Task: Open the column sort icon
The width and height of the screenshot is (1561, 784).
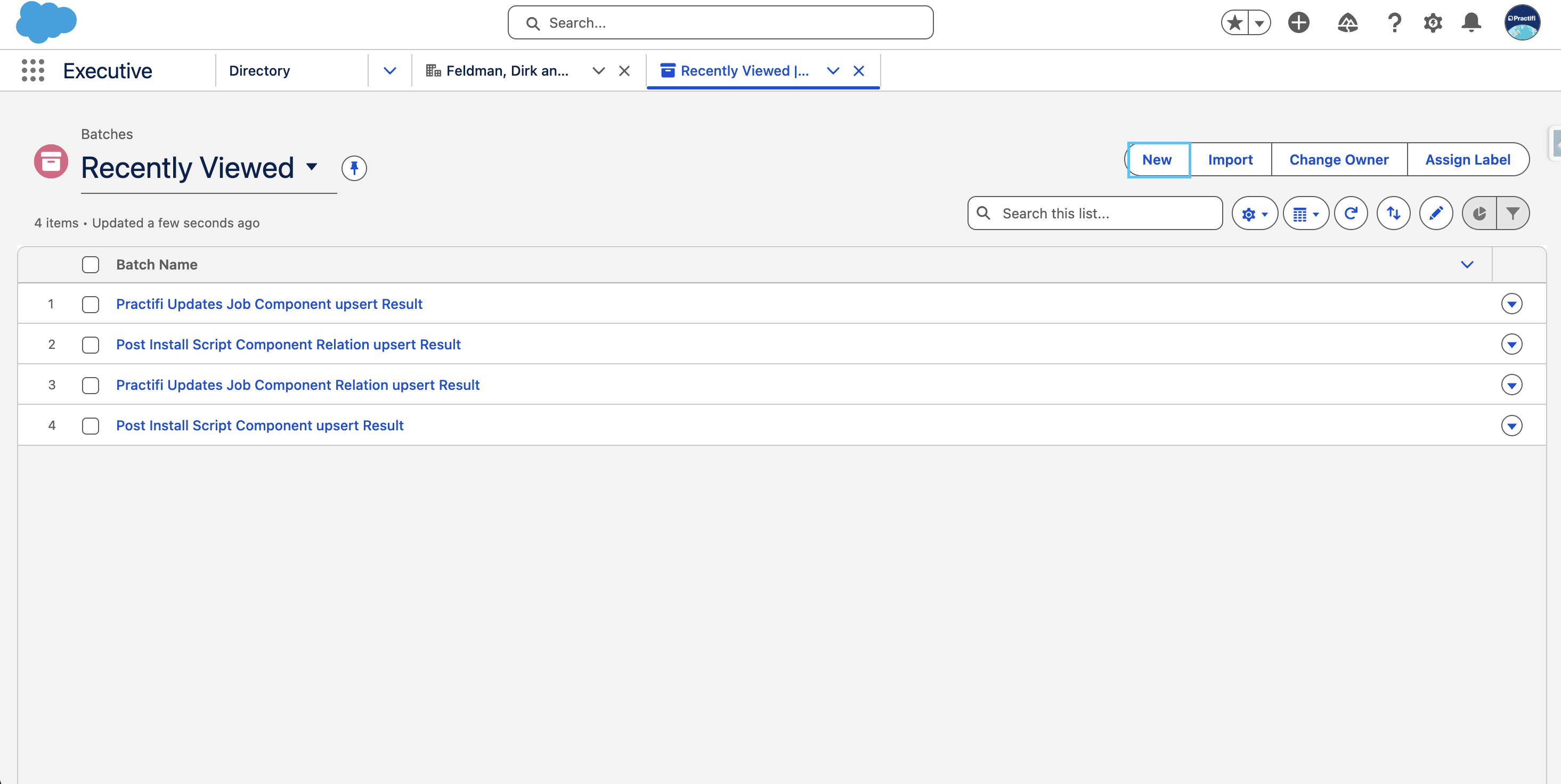Action: (x=1393, y=213)
